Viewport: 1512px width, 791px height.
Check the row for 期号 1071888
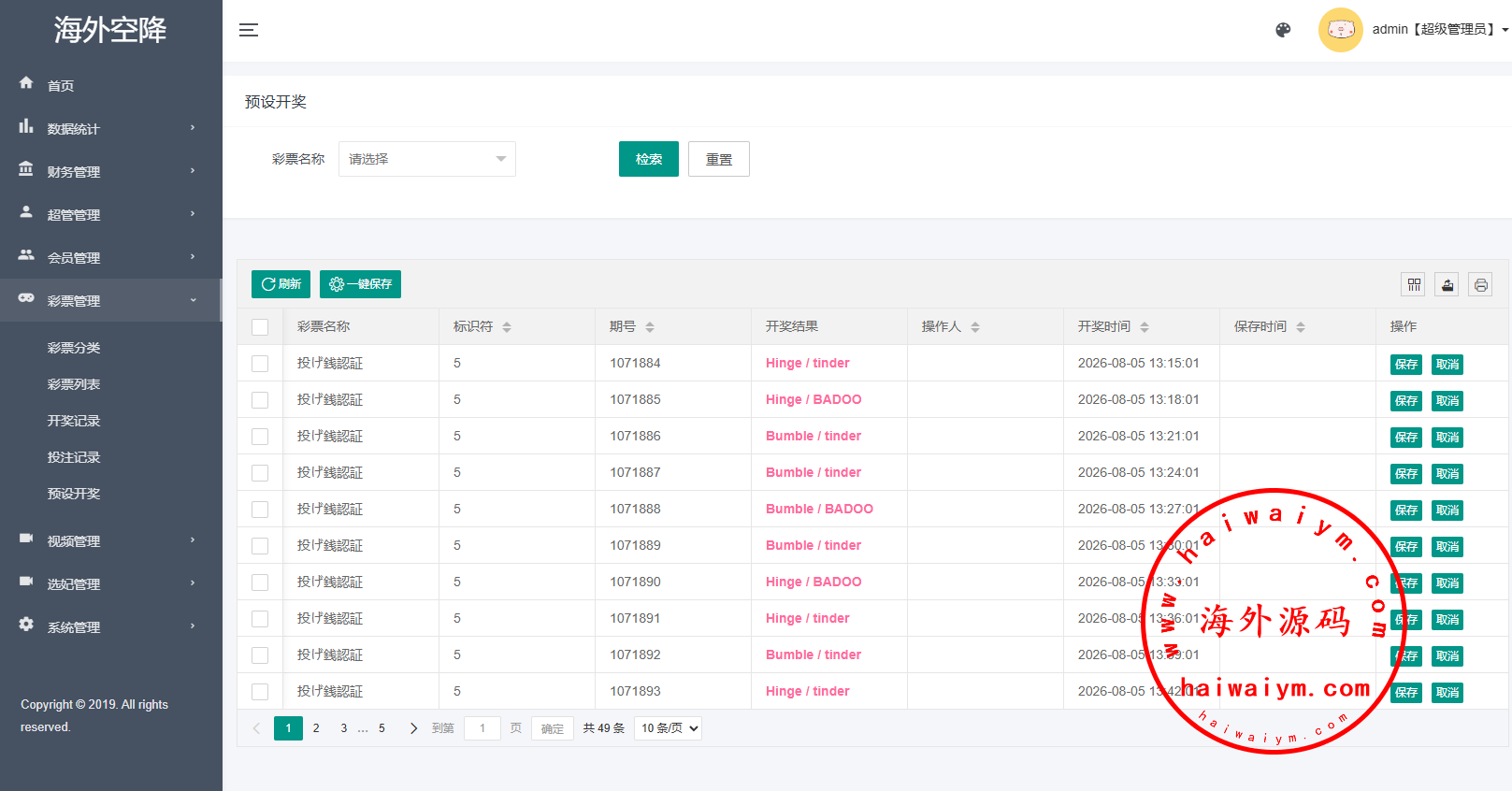(x=260, y=510)
